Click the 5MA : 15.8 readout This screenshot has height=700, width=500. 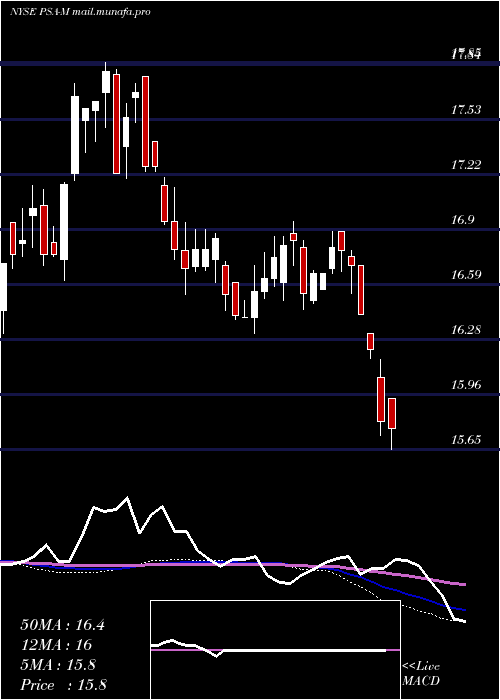pyautogui.click(x=58, y=665)
